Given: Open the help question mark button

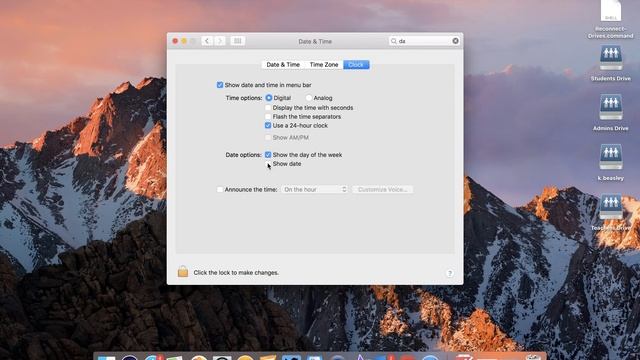Looking at the screenshot, I should [449, 273].
